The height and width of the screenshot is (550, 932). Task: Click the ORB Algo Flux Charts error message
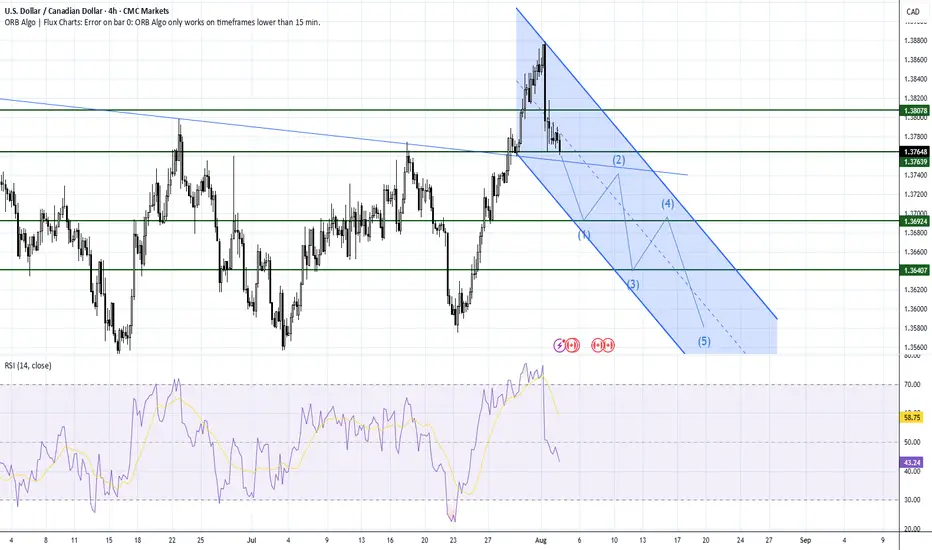pos(162,22)
